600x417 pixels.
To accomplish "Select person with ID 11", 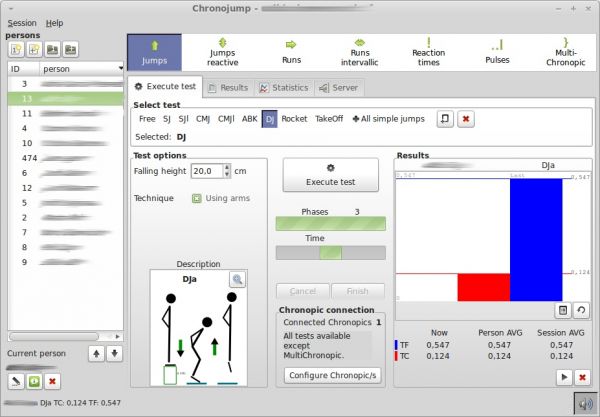I will [65, 114].
